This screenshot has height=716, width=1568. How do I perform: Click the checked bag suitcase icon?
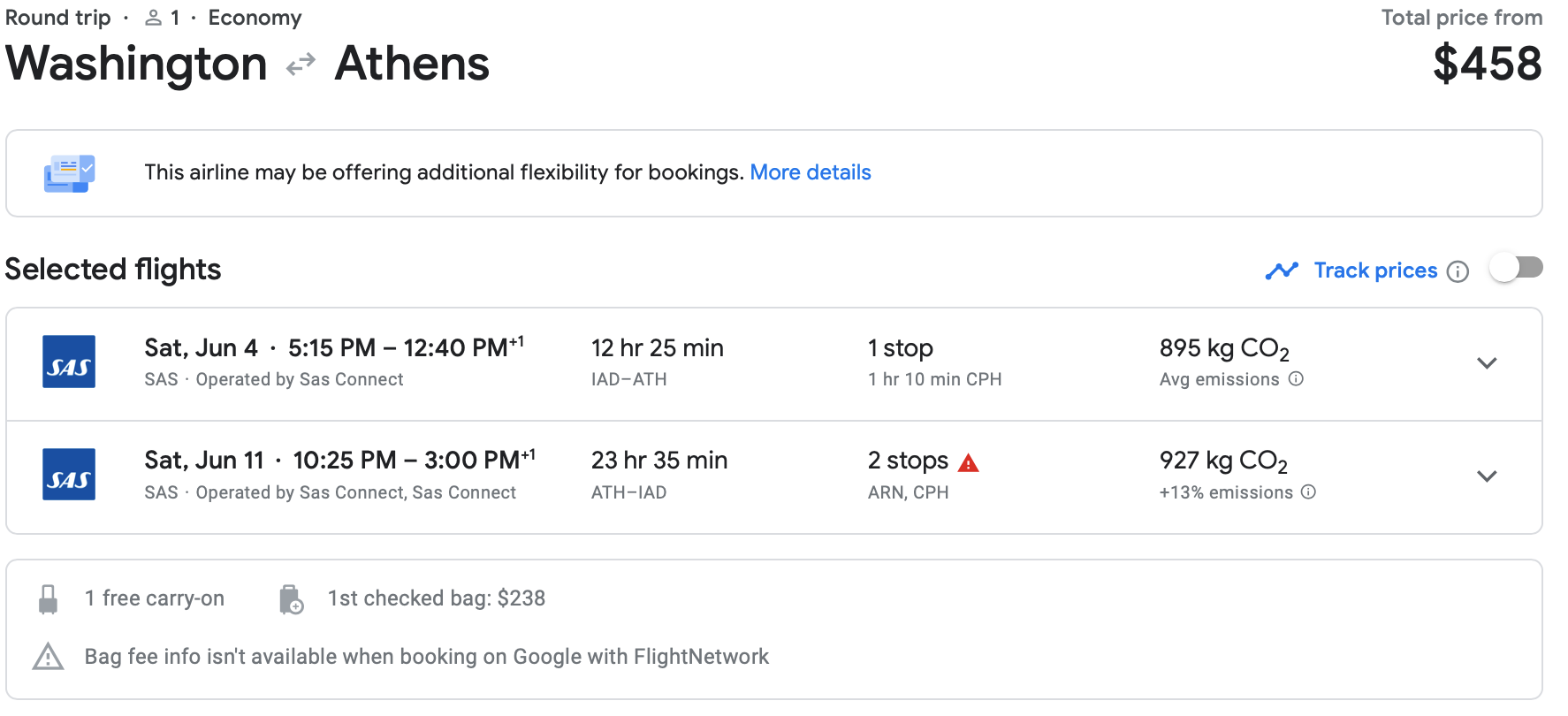[291, 599]
